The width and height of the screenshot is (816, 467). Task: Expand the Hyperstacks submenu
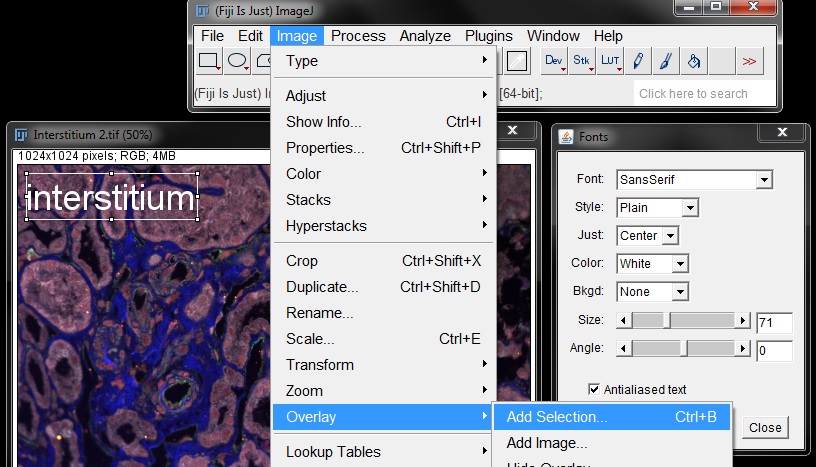tap(384, 226)
